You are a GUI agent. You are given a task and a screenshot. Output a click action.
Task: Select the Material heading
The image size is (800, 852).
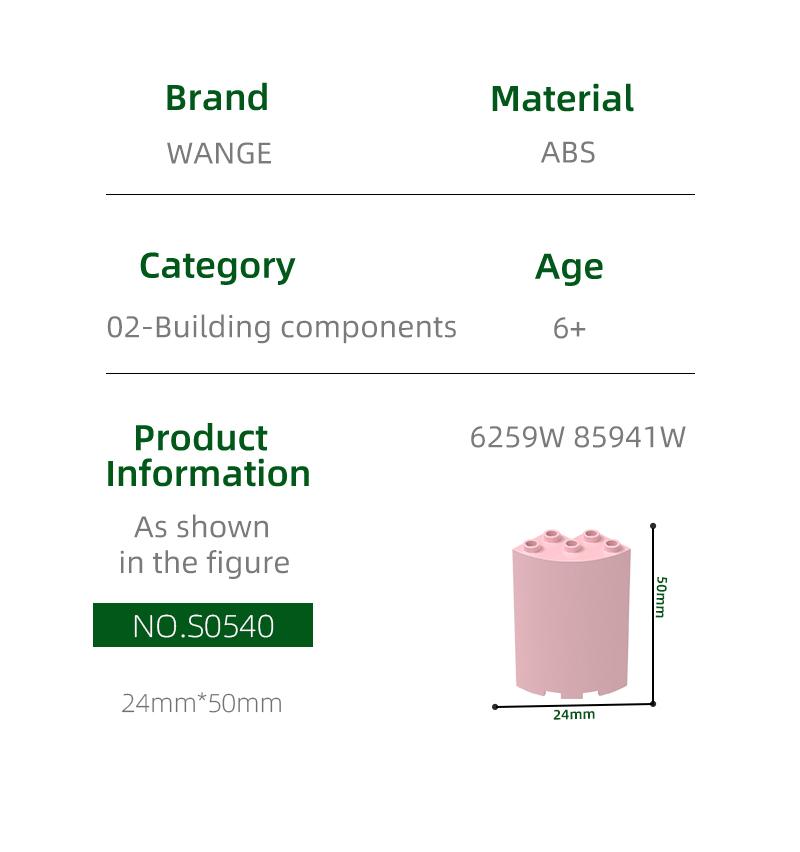coord(562,99)
